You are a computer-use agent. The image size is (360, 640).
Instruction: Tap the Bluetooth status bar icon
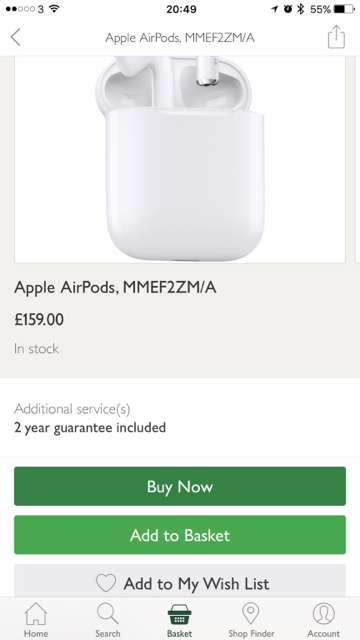tap(301, 9)
